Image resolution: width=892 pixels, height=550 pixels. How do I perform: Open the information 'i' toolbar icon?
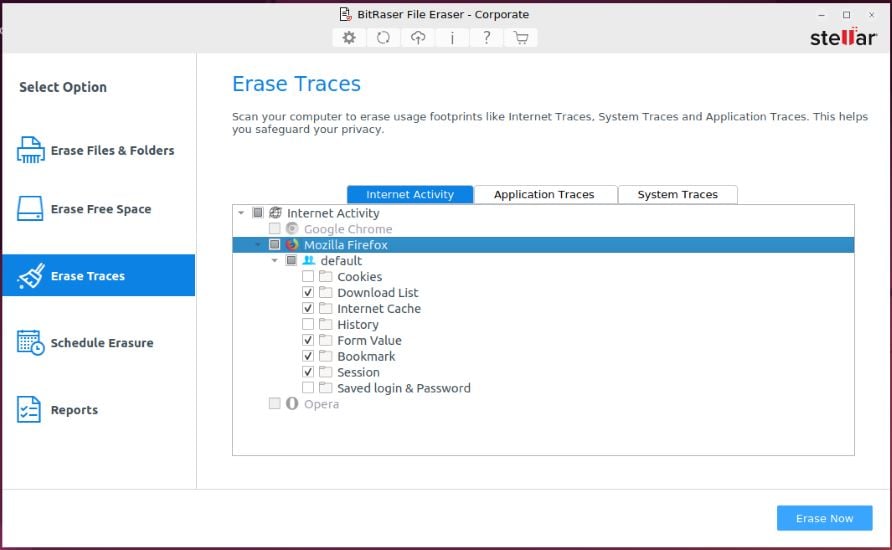[x=452, y=38]
